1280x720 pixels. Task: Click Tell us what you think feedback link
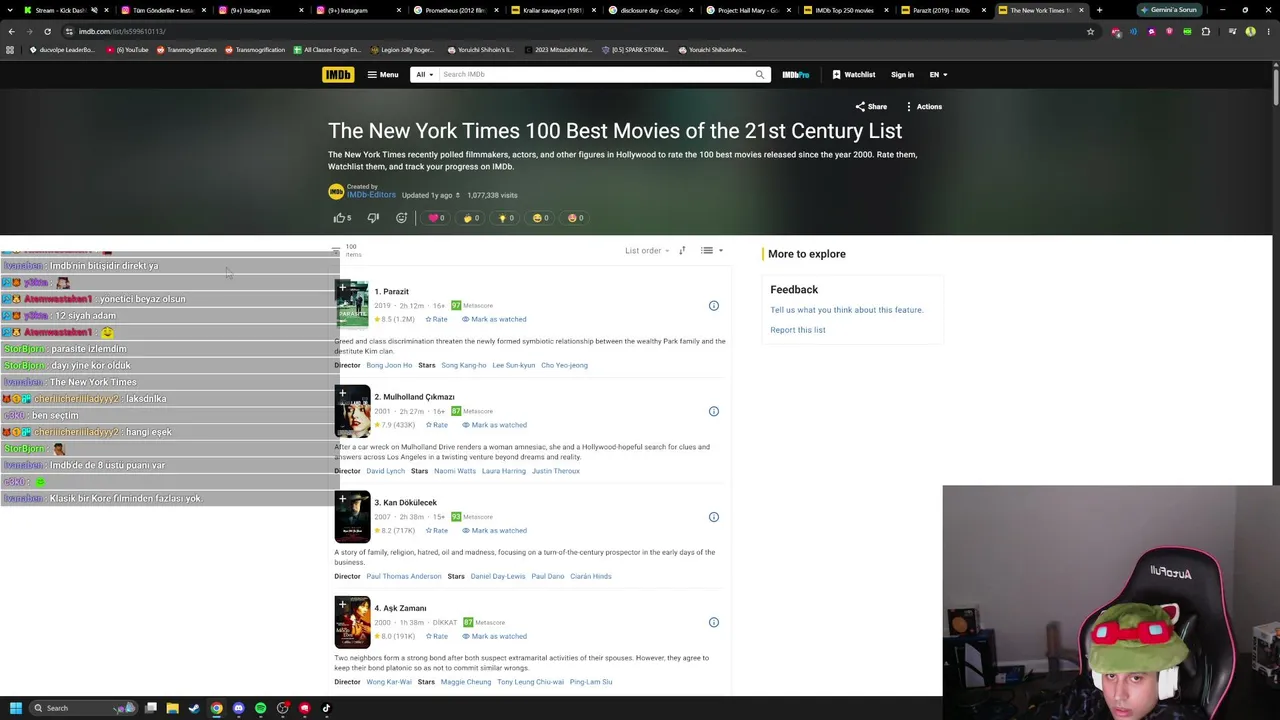point(847,310)
